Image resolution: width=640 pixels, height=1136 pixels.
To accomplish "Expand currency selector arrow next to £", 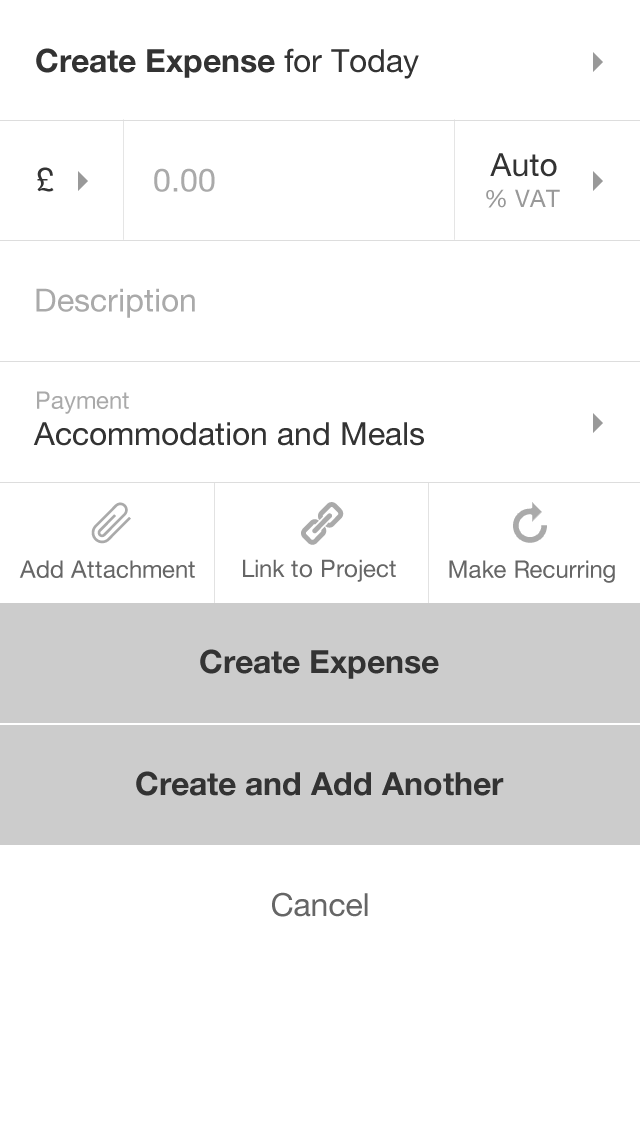I will point(83,181).
